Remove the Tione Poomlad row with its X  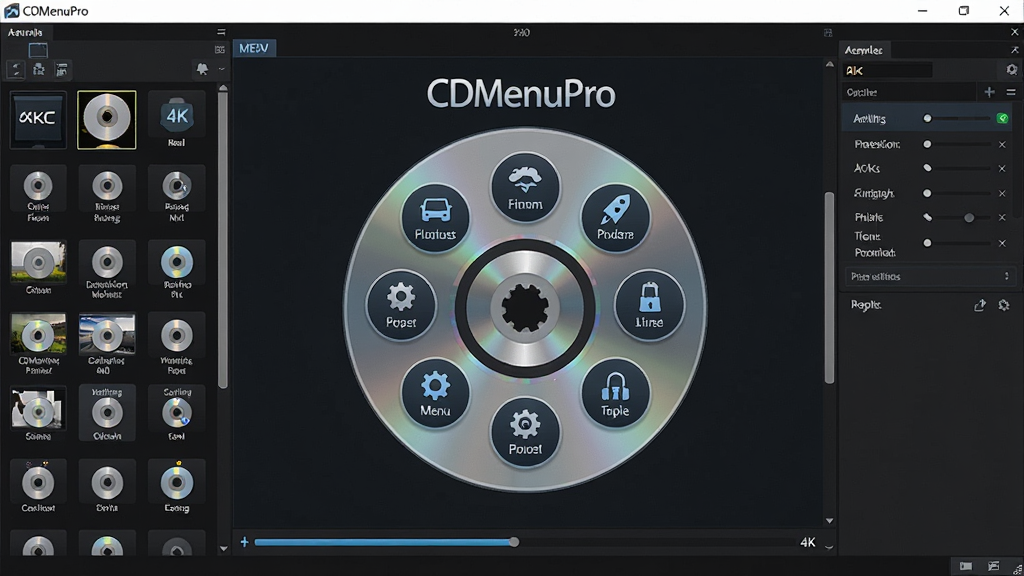tap(1002, 243)
